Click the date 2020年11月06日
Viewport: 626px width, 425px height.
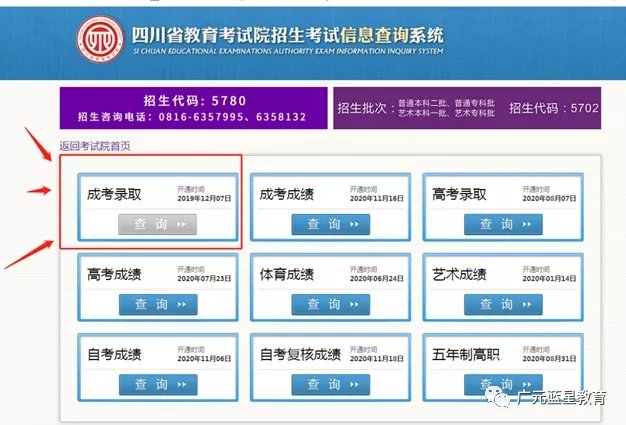tap(204, 359)
